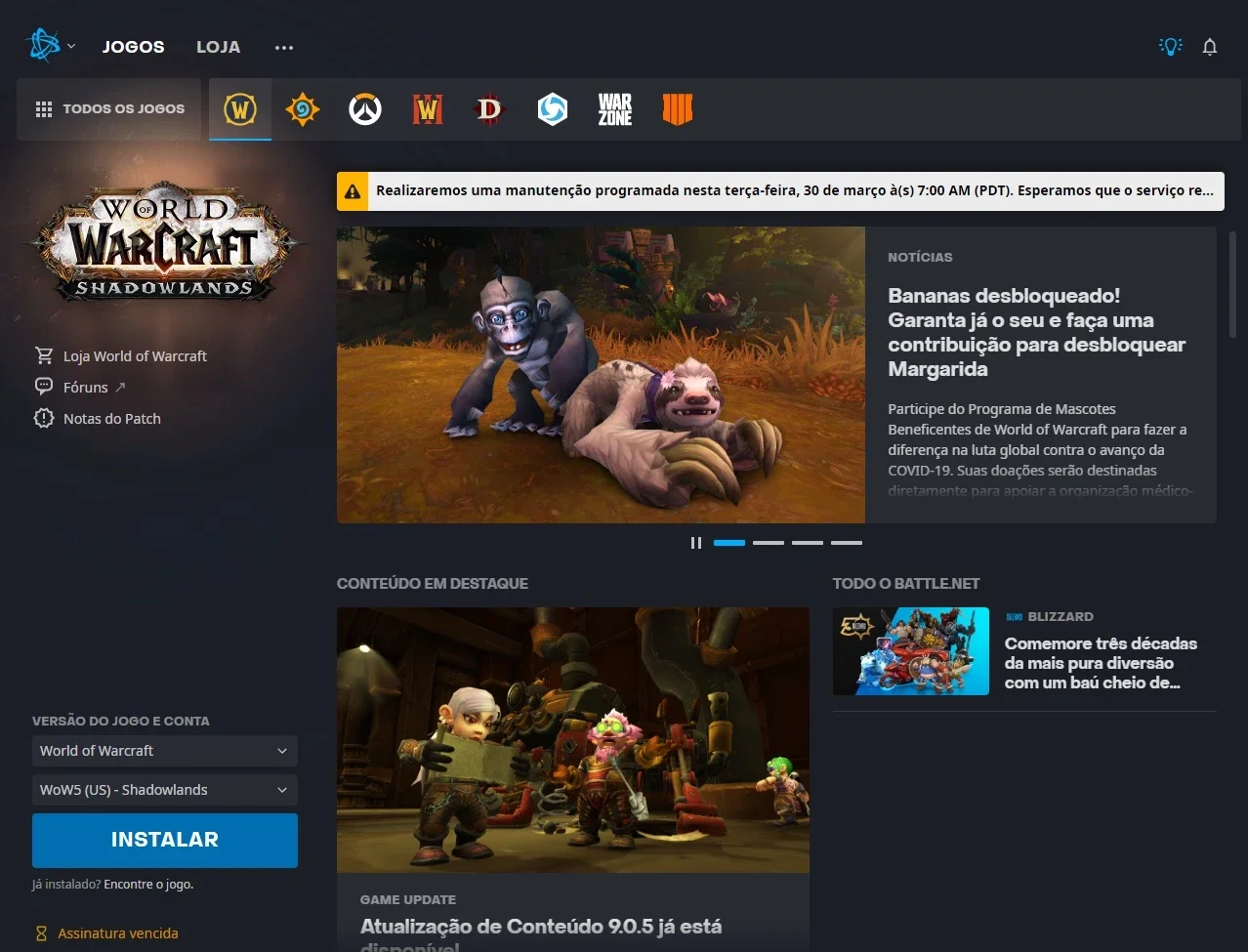Select the Warcraft III game icon
The height and width of the screenshot is (952, 1248).
(428, 109)
